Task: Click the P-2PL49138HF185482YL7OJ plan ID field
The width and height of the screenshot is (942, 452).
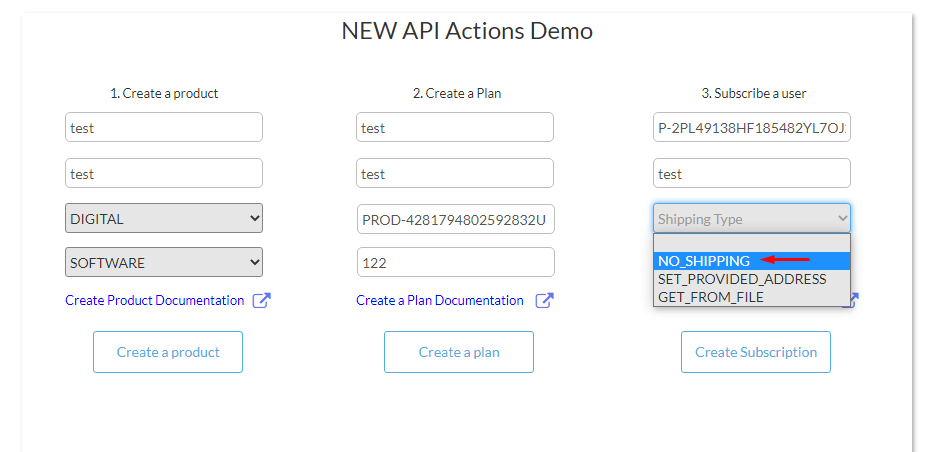Action: [752, 127]
